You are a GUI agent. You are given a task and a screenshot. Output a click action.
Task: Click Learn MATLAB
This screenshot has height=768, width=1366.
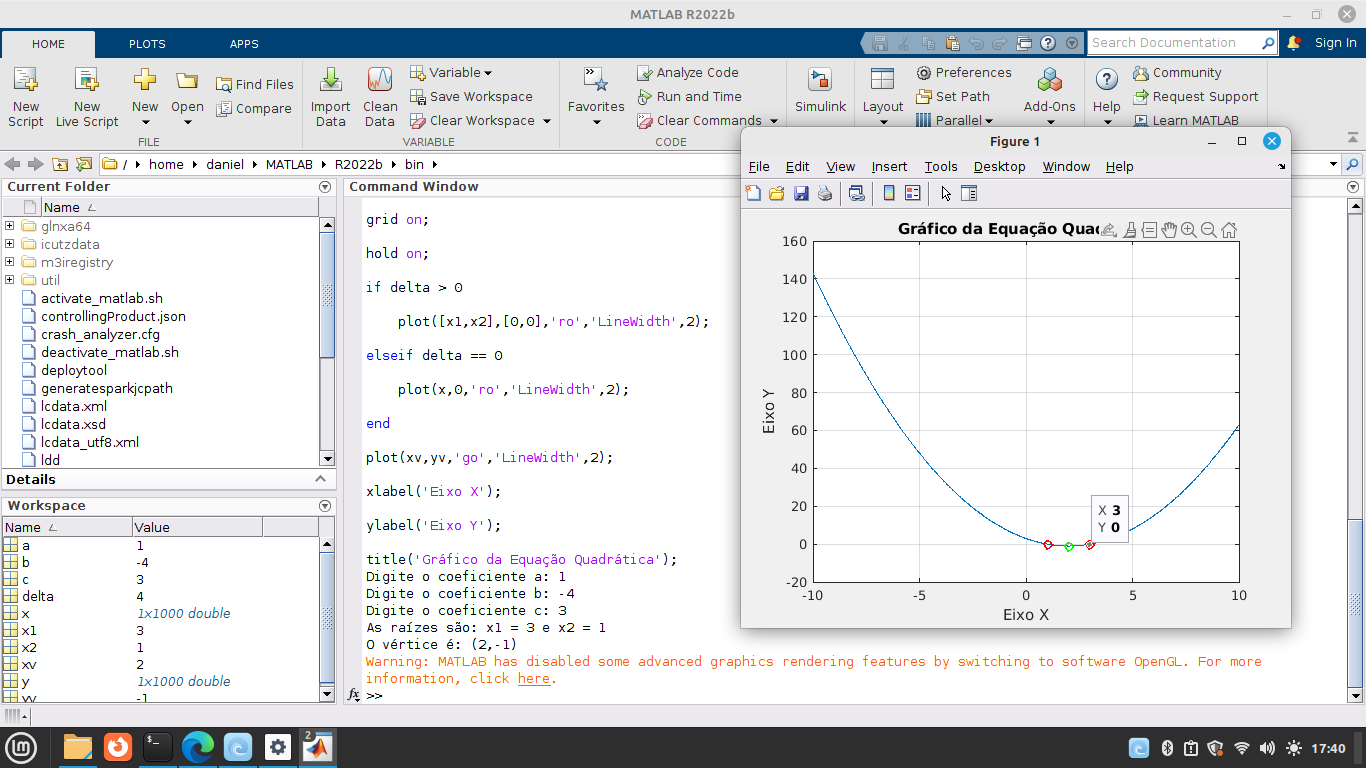pos(1186,120)
